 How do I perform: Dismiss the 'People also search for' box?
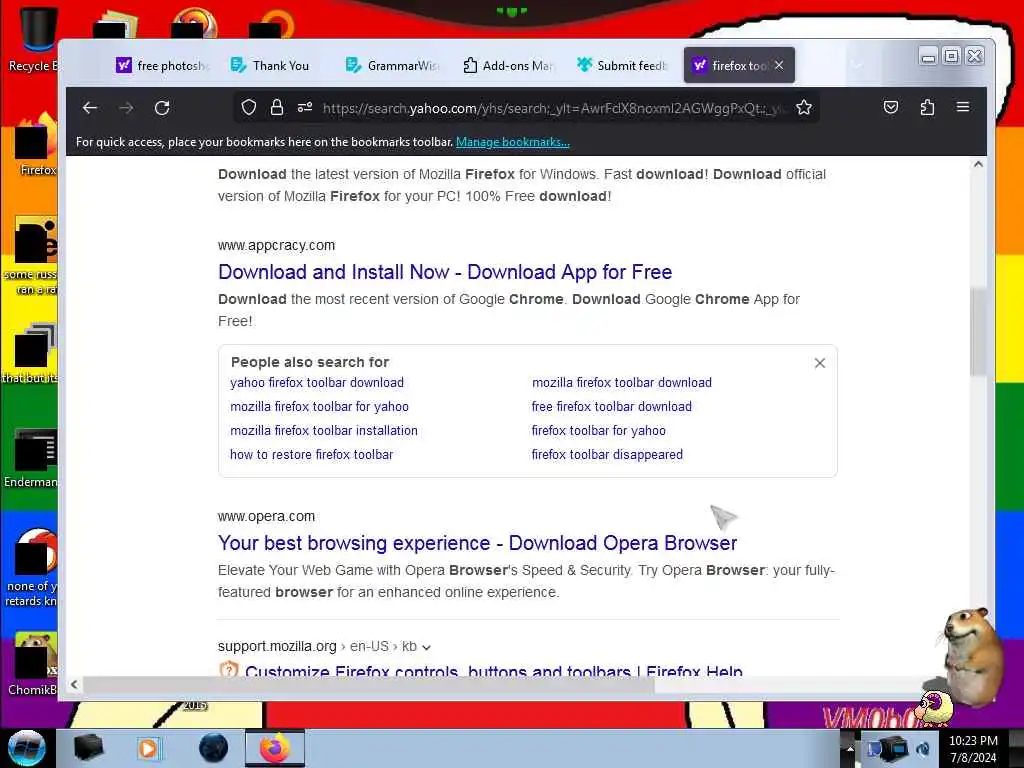click(x=820, y=363)
